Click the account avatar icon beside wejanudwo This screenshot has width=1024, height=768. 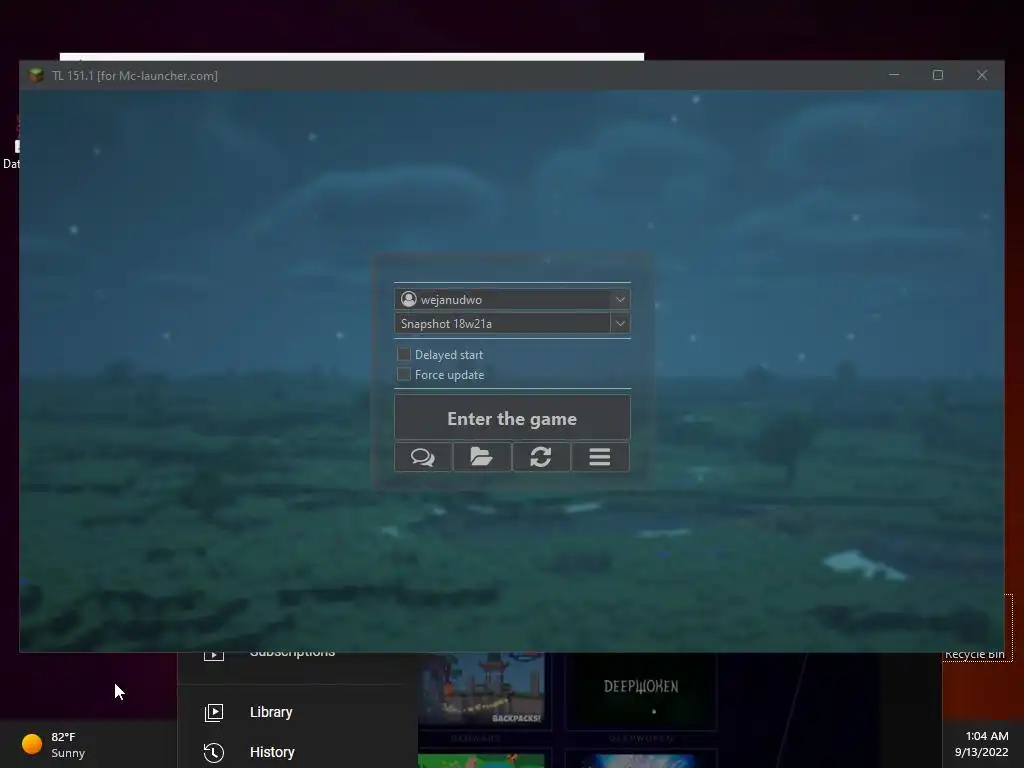tap(409, 299)
